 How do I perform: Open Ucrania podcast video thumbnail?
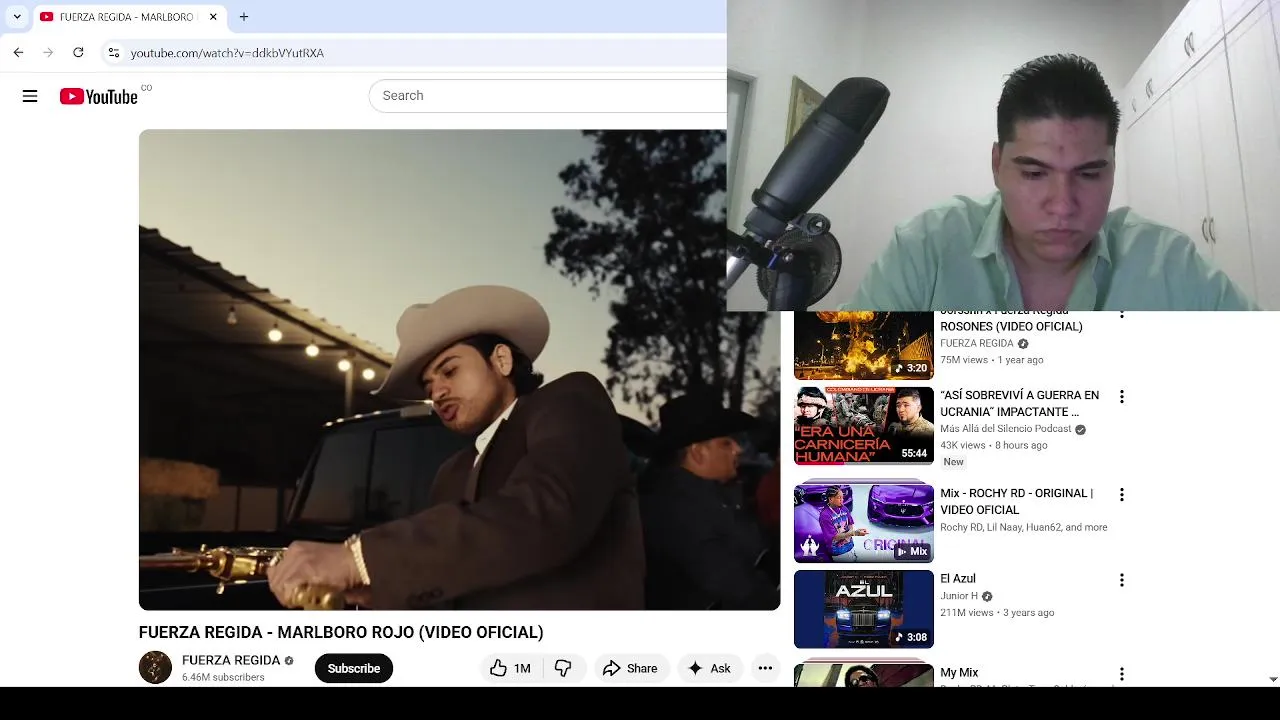(x=864, y=426)
